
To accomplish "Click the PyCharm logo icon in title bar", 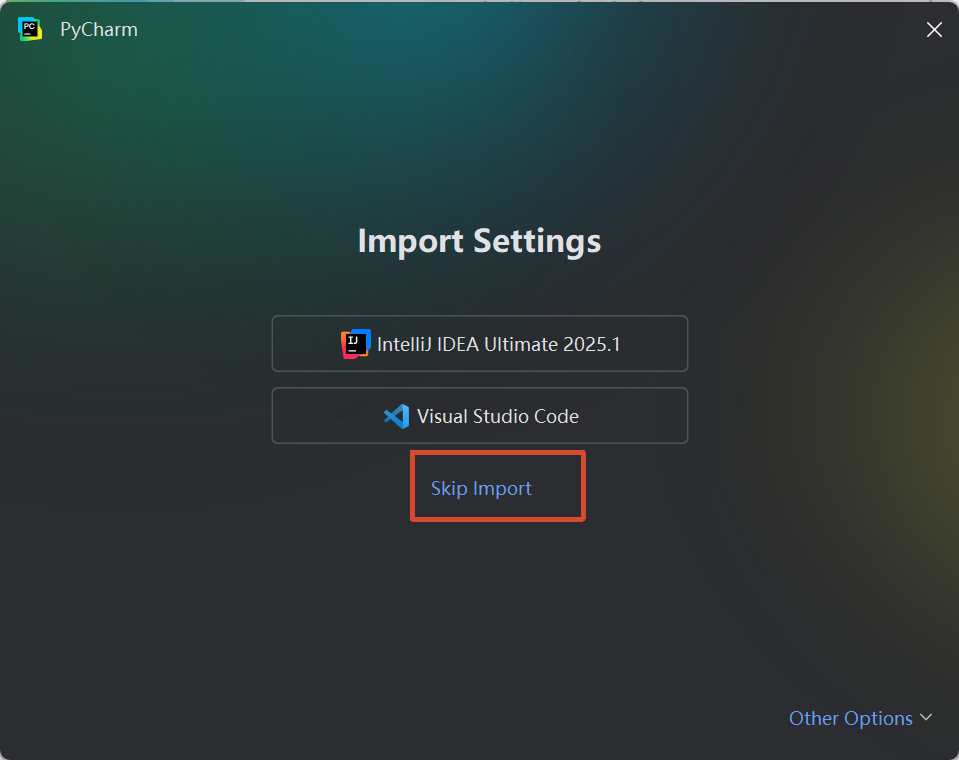I will point(29,29).
